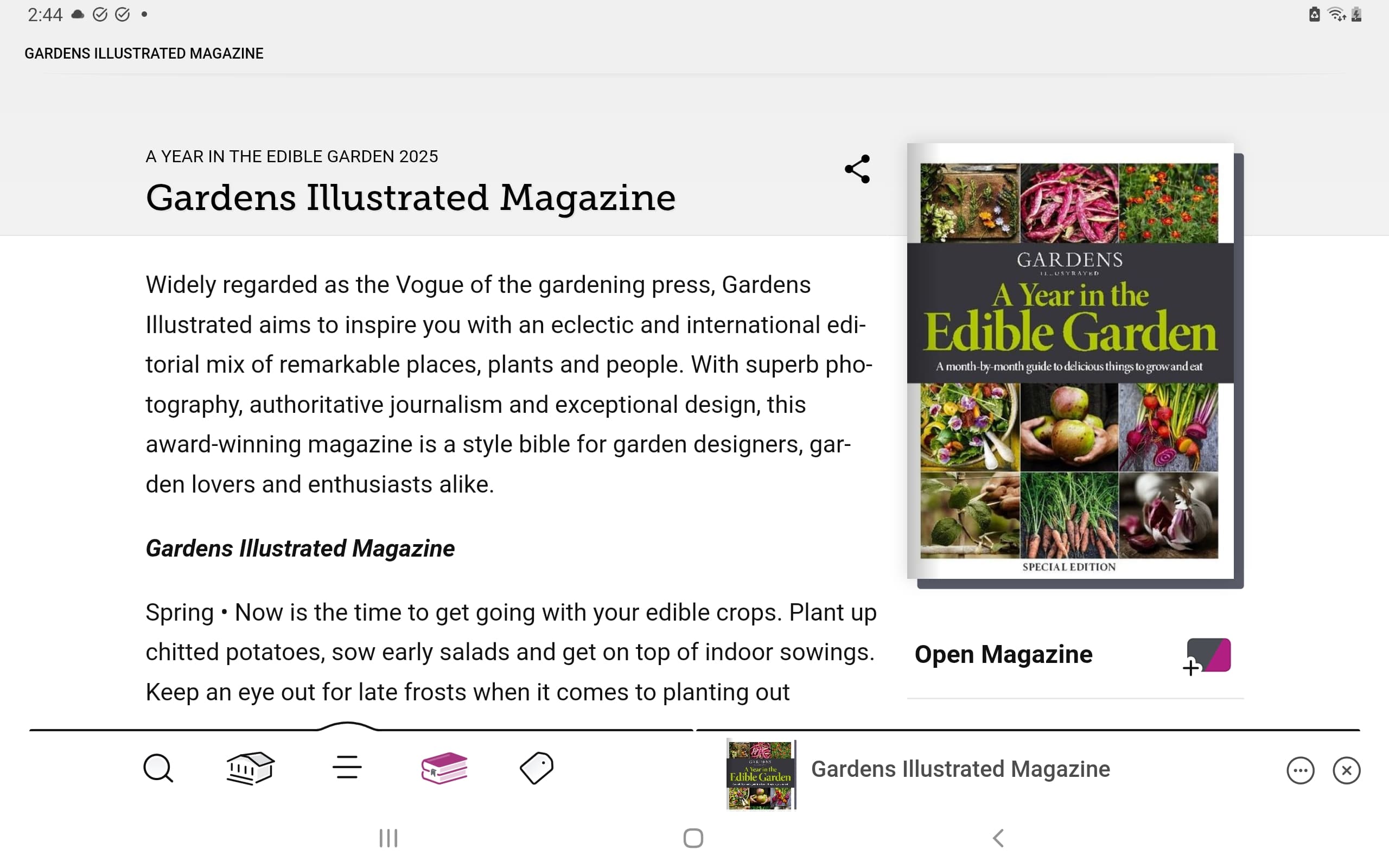
Task: Open Gardens Illustrated Magazine in bottom bar
Action: tap(960, 769)
